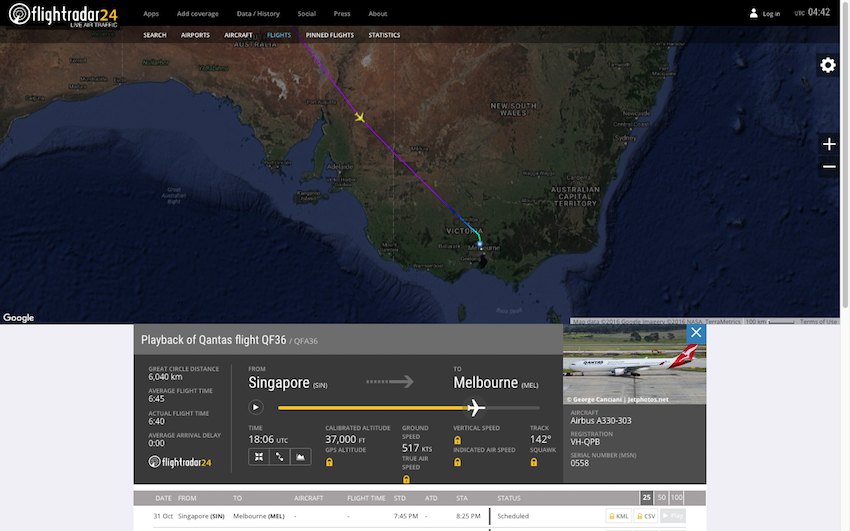Click the registration VH-QPB

point(585,442)
